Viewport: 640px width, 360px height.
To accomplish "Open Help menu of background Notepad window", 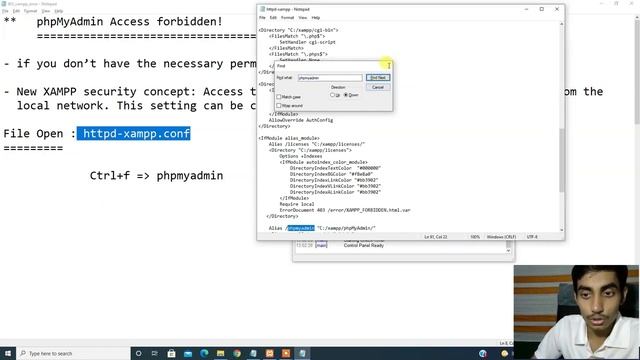I will pos(59,11).
